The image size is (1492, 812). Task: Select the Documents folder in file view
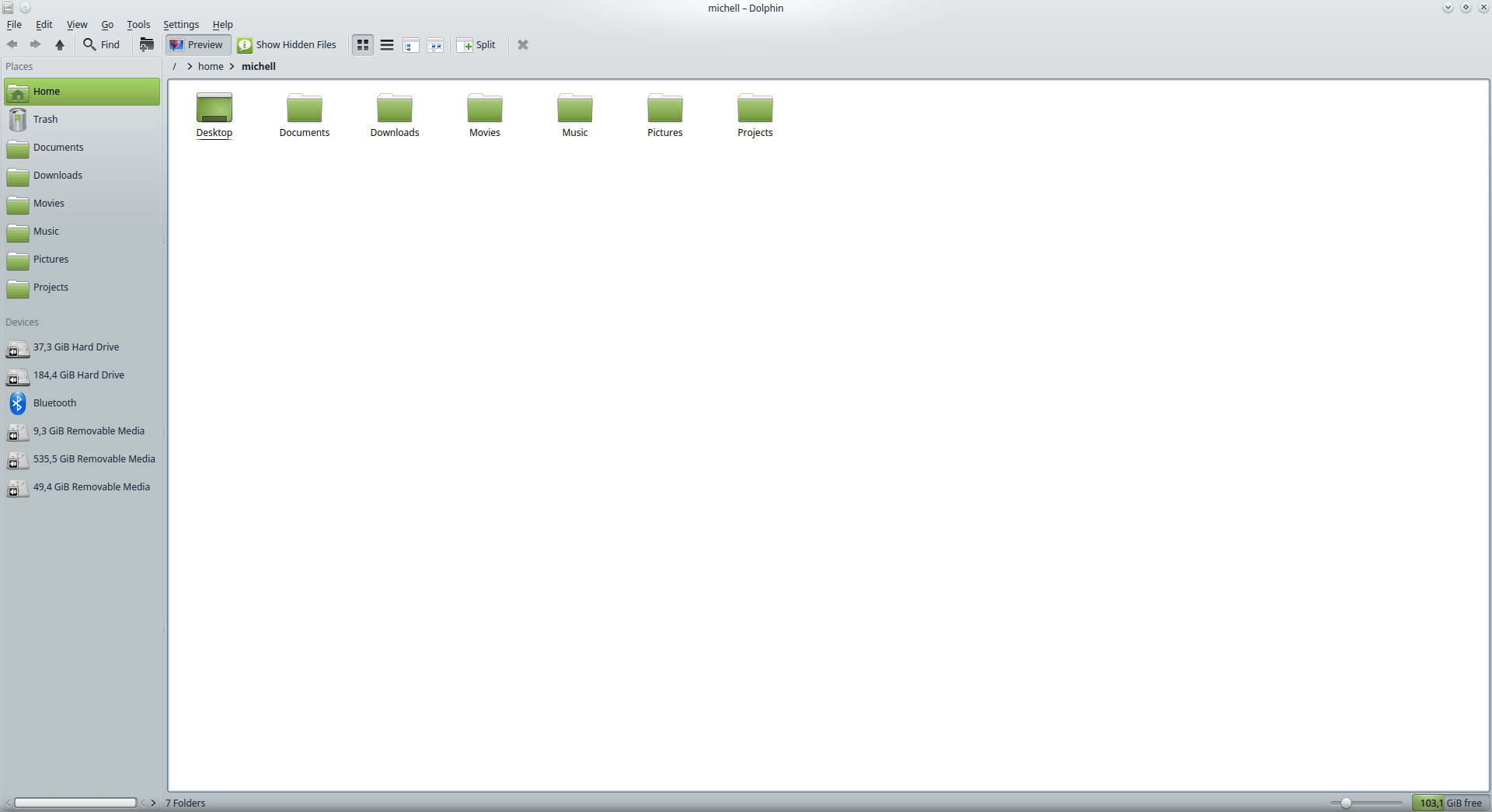click(x=305, y=115)
